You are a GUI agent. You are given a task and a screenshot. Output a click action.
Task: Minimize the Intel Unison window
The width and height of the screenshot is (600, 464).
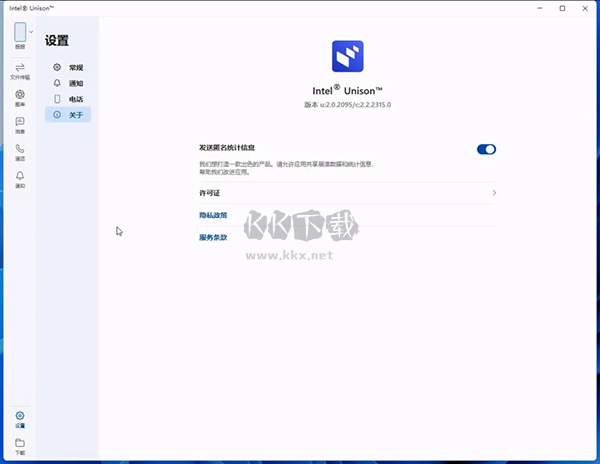[540, 8]
